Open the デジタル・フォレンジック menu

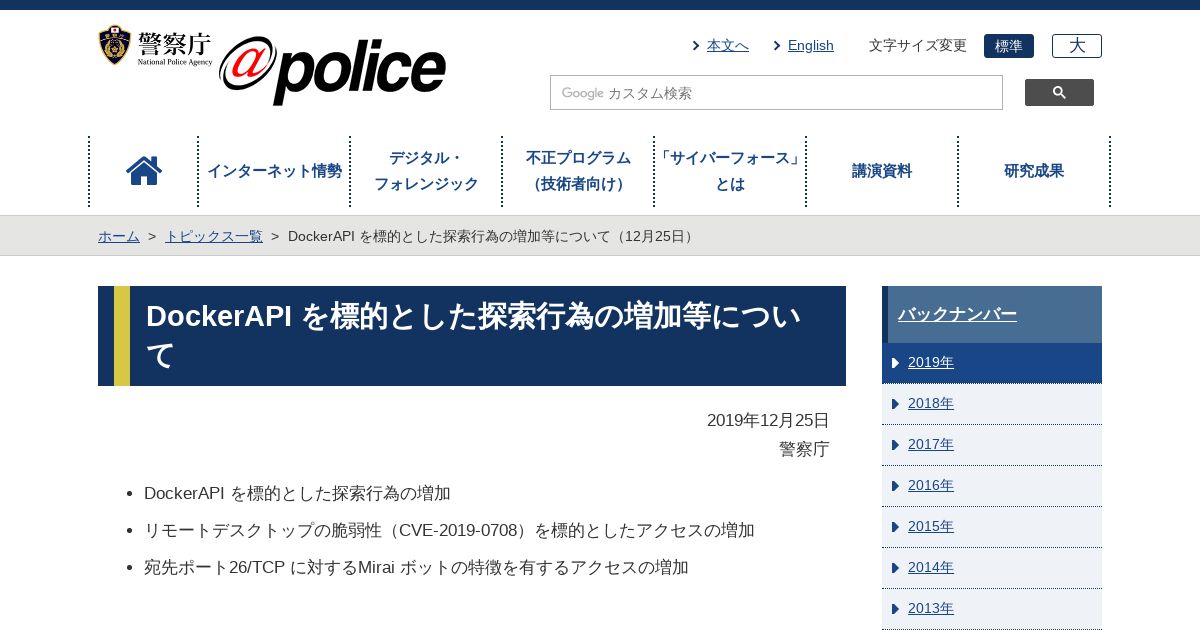[426, 171]
